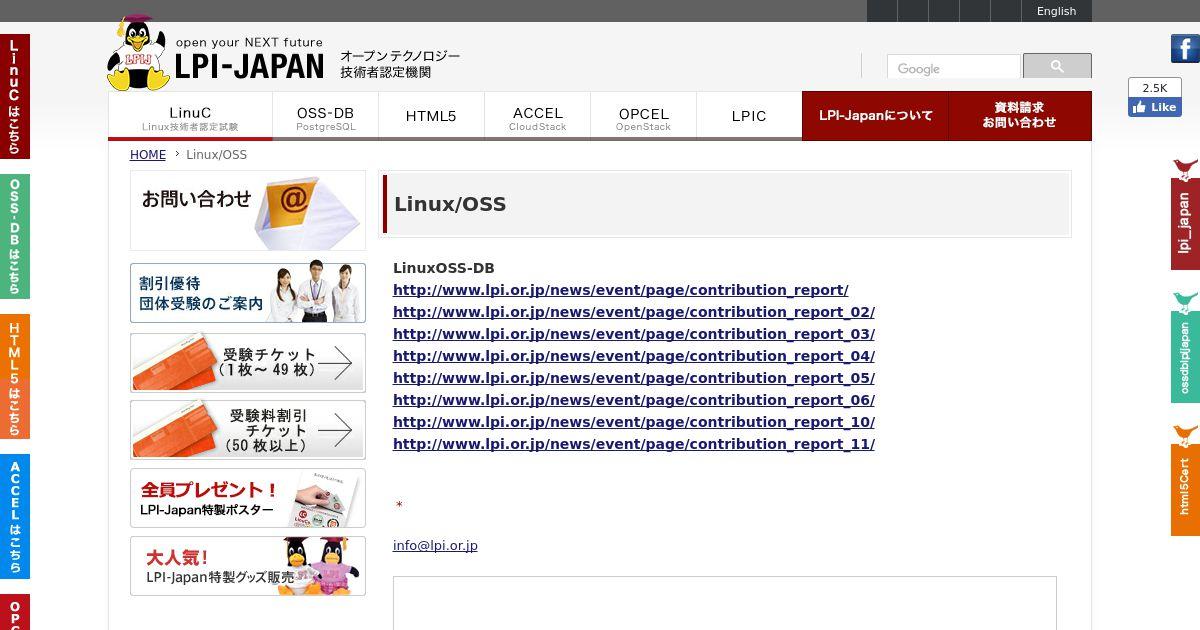Click the LinuxOSS-DB heading text
Viewport: 1200px width, 630px height.
[444, 268]
